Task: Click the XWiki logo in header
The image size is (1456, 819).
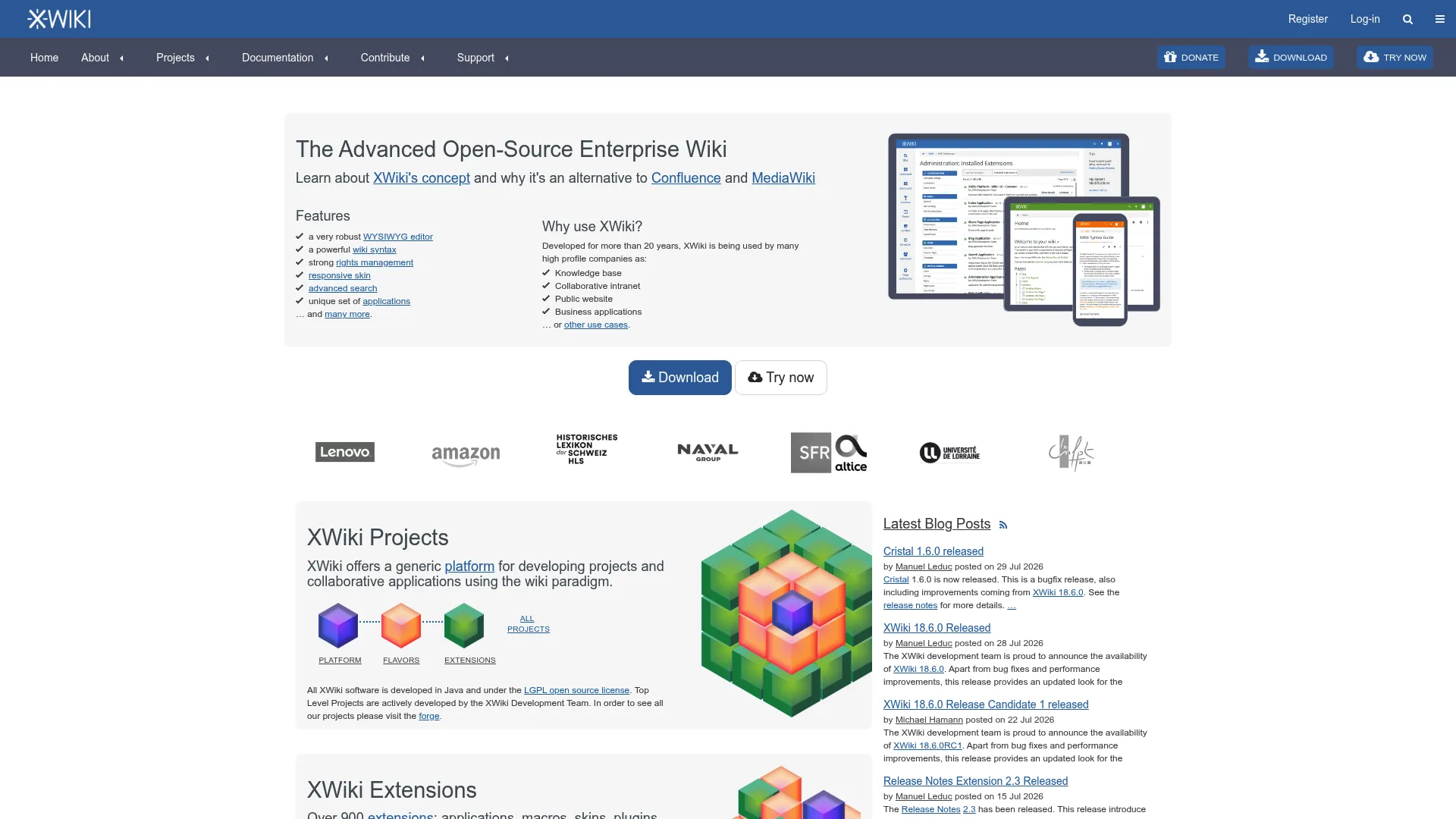Action: pos(59,19)
